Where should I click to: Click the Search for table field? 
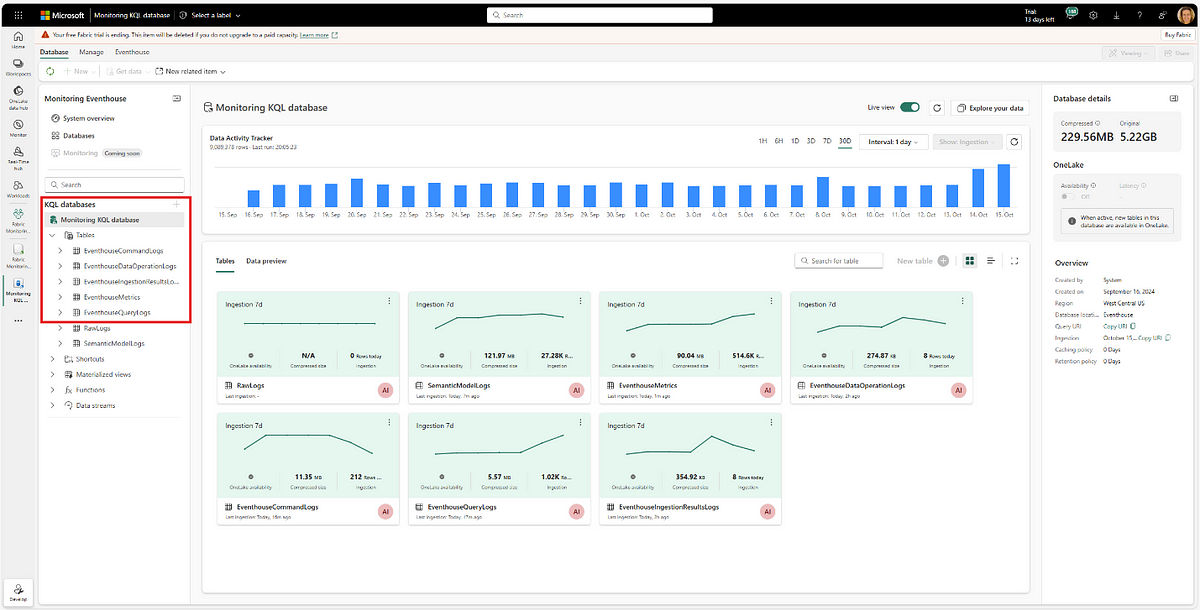pyautogui.click(x=840, y=261)
